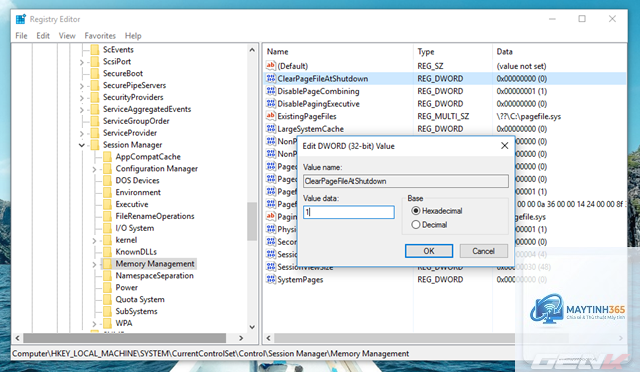
Task: Expand the ServiceProvider key
Action: coord(82,134)
